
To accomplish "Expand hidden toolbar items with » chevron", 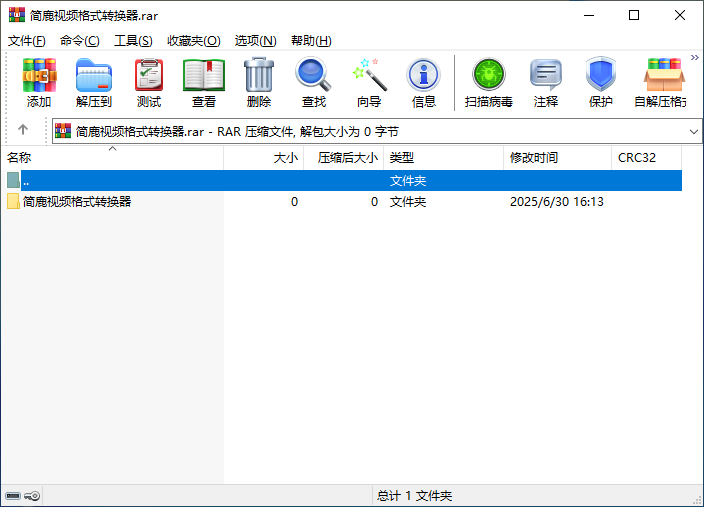I will click(695, 57).
